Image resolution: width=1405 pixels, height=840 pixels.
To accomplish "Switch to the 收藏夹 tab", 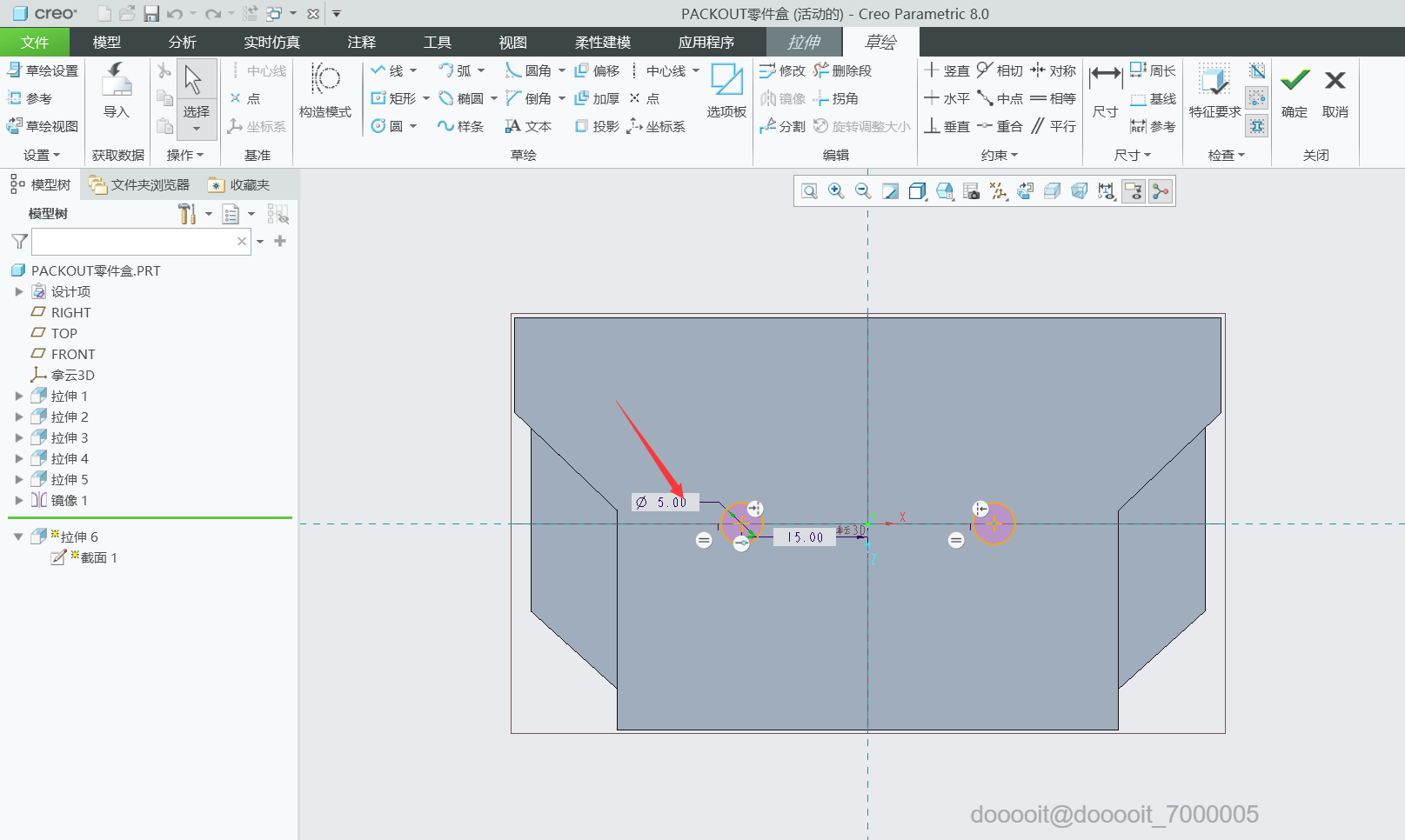I will pyautogui.click(x=239, y=184).
